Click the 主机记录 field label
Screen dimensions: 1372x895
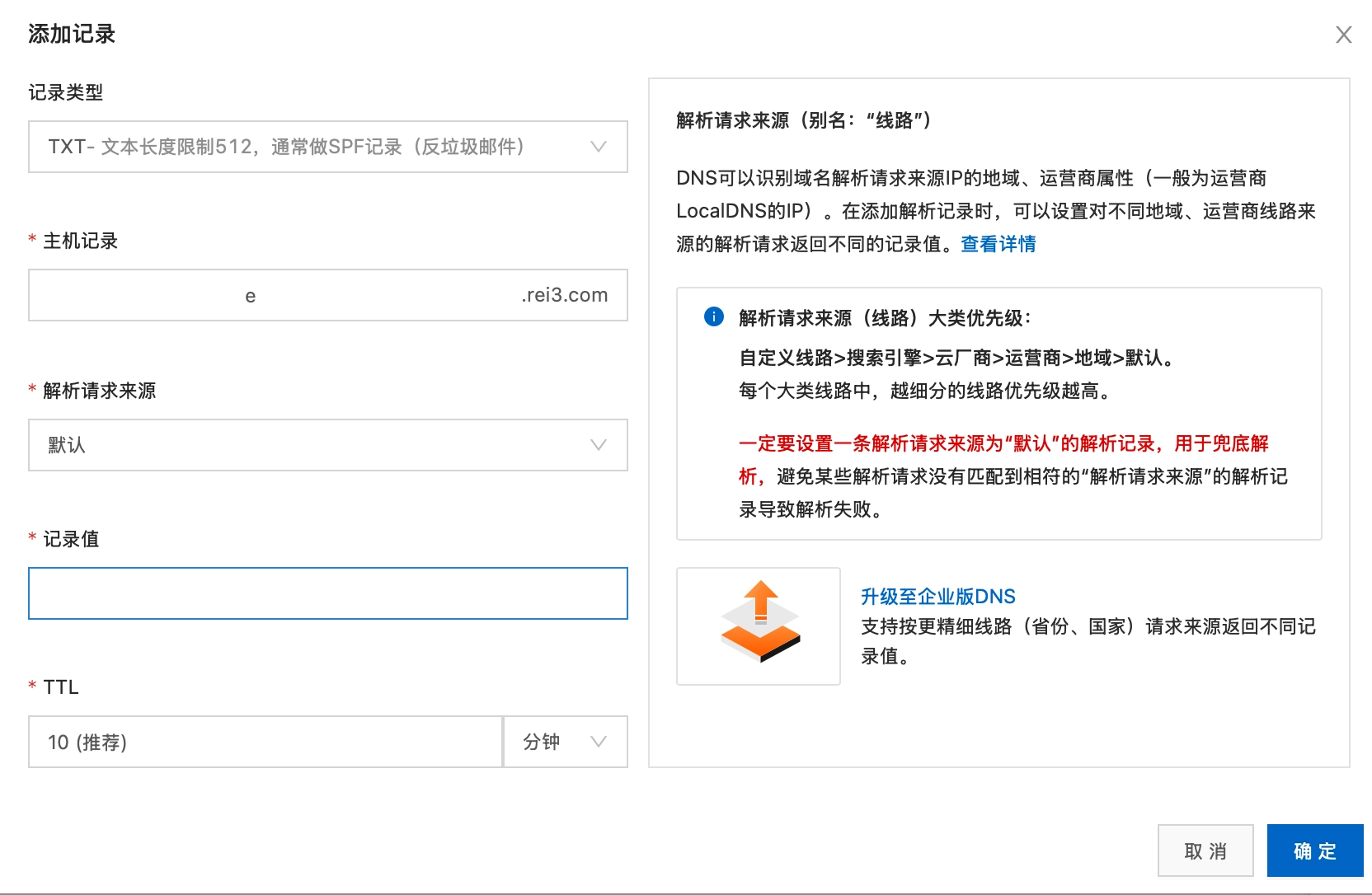(80, 241)
